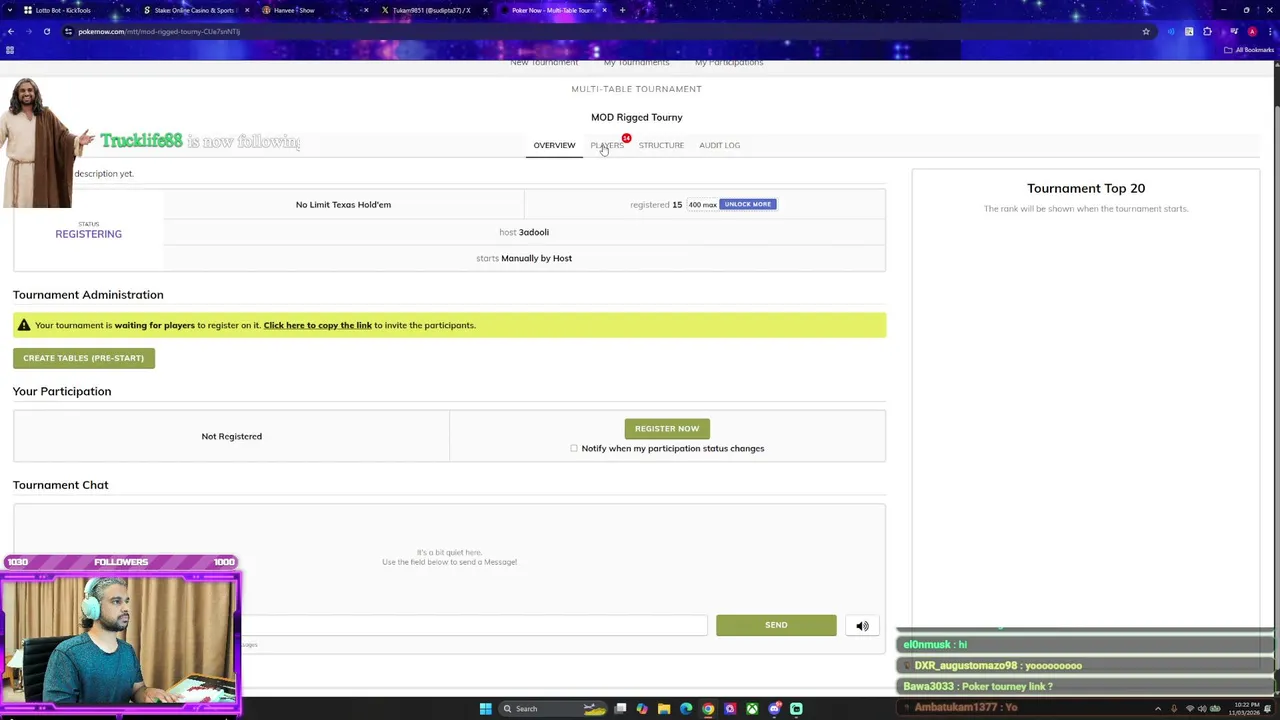The height and width of the screenshot is (720, 1280).
Task: Open Google Chrome on taskbar
Action: [708, 709]
